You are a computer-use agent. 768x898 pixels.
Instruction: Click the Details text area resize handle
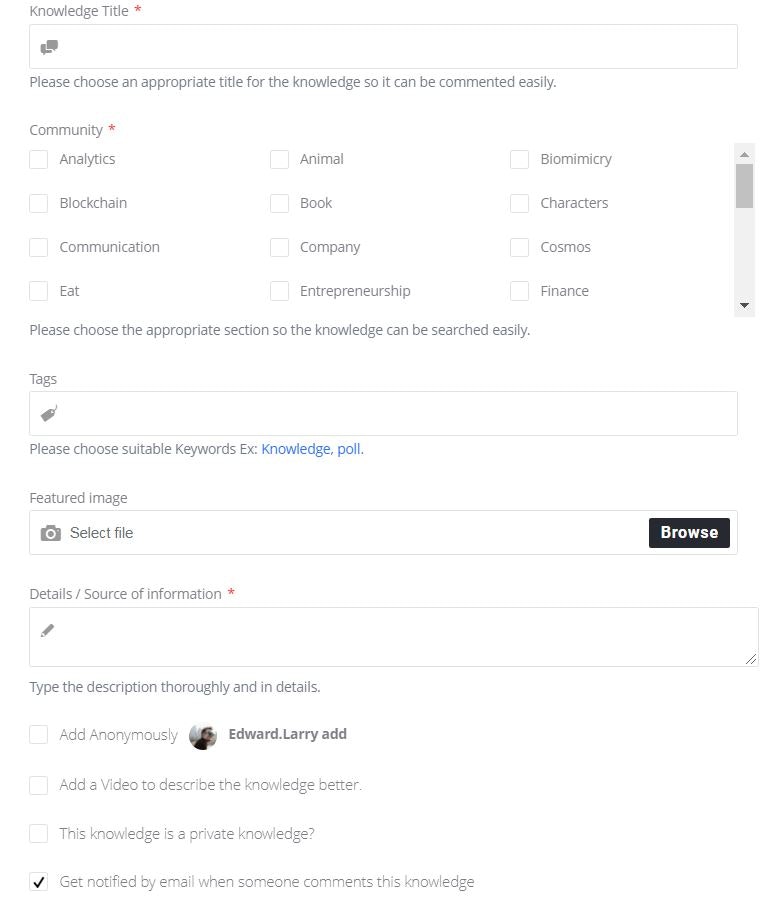pyautogui.click(x=751, y=658)
